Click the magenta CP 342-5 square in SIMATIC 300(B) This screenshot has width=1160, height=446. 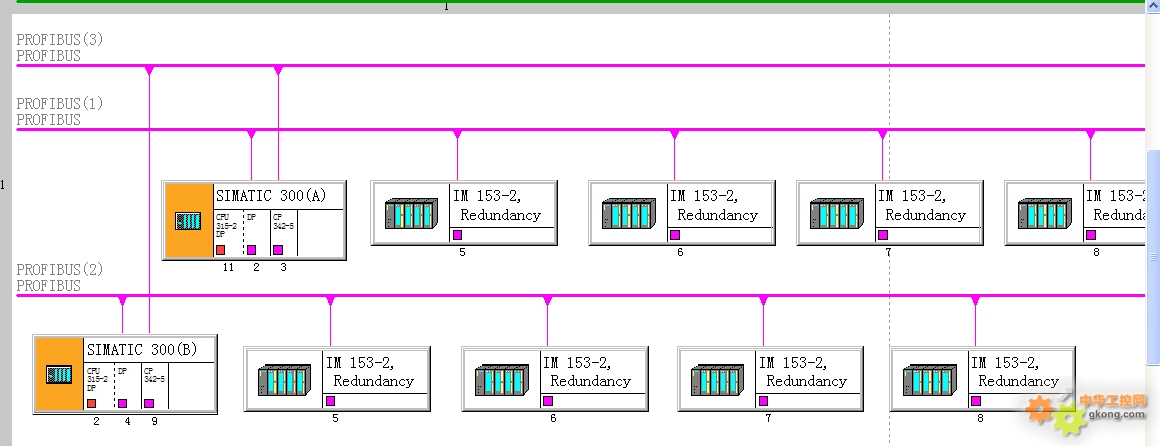tap(149, 403)
